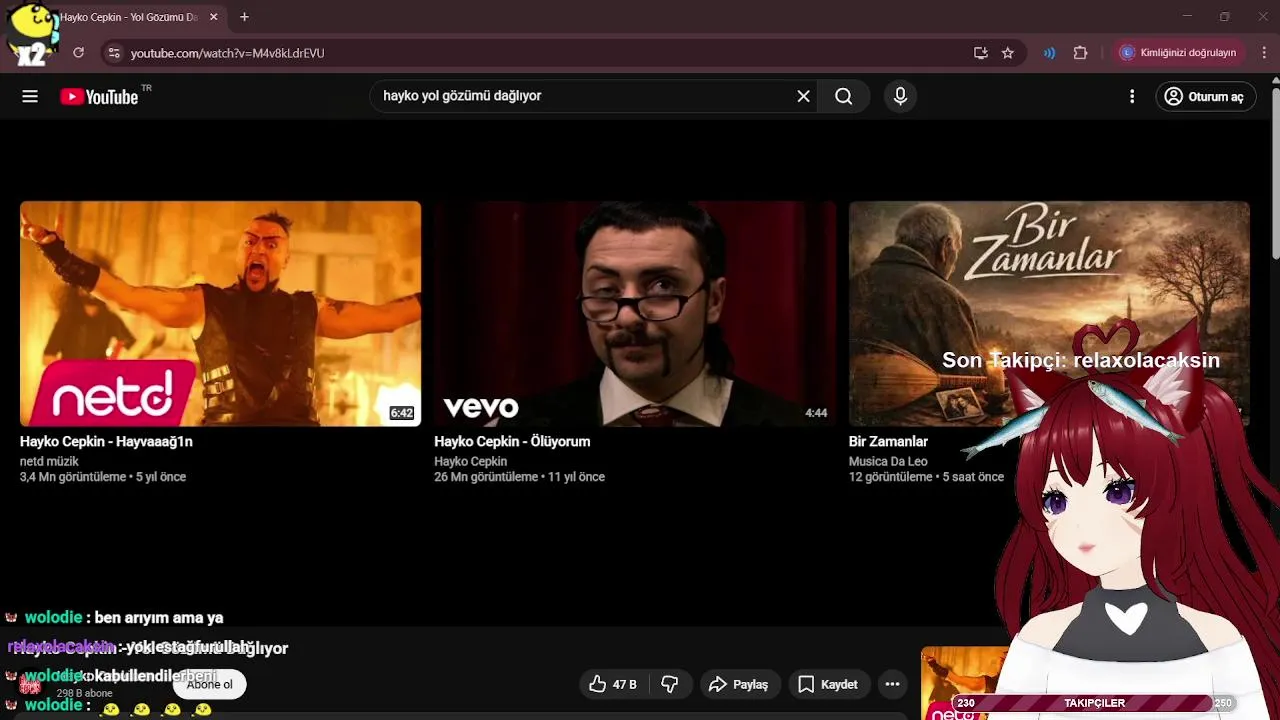Viewport: 1280px width, 720px height.
Task: Close the Hayko Cepkin browser tab
Action: [x=213, y=17]
